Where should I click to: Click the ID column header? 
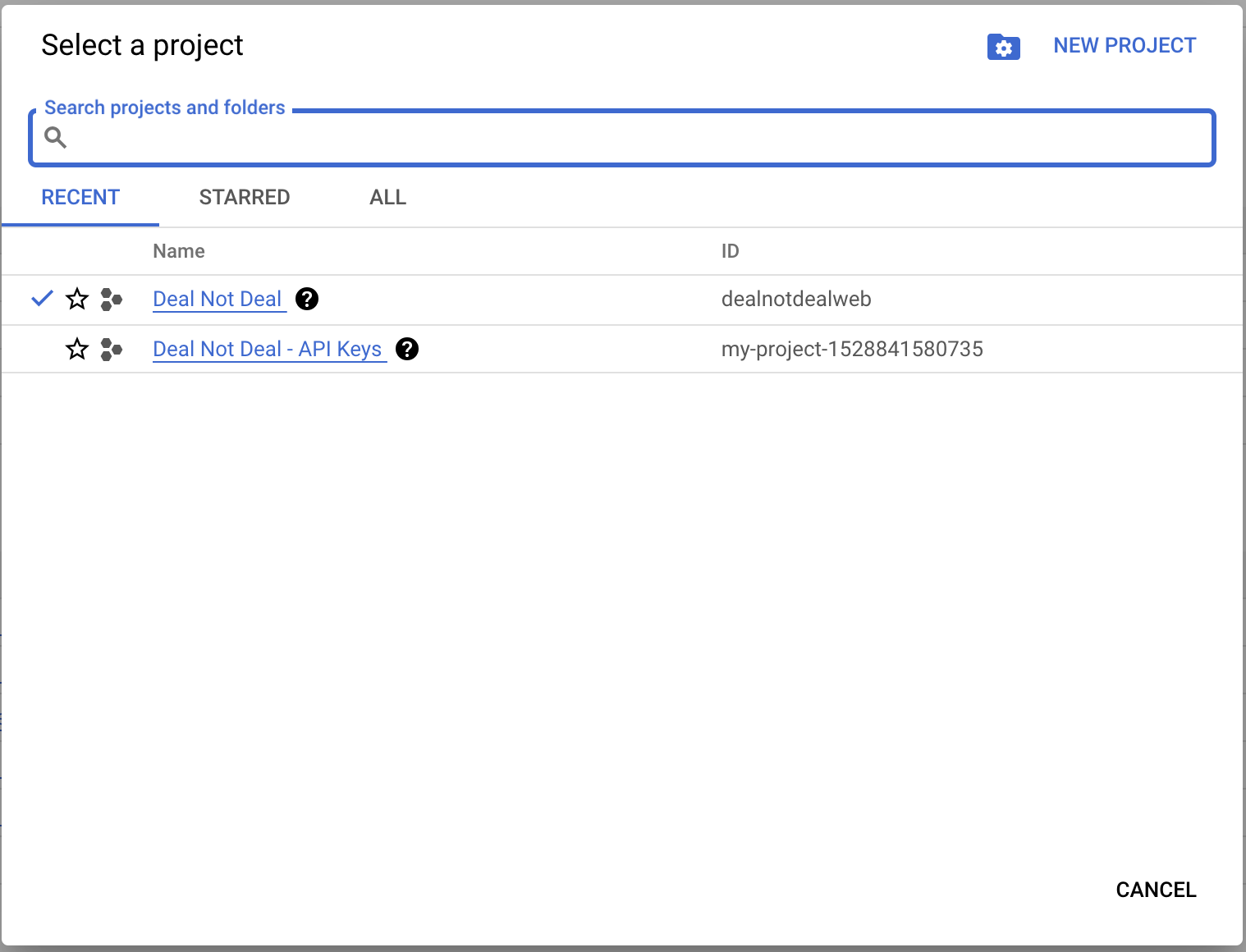pos(731,251)
